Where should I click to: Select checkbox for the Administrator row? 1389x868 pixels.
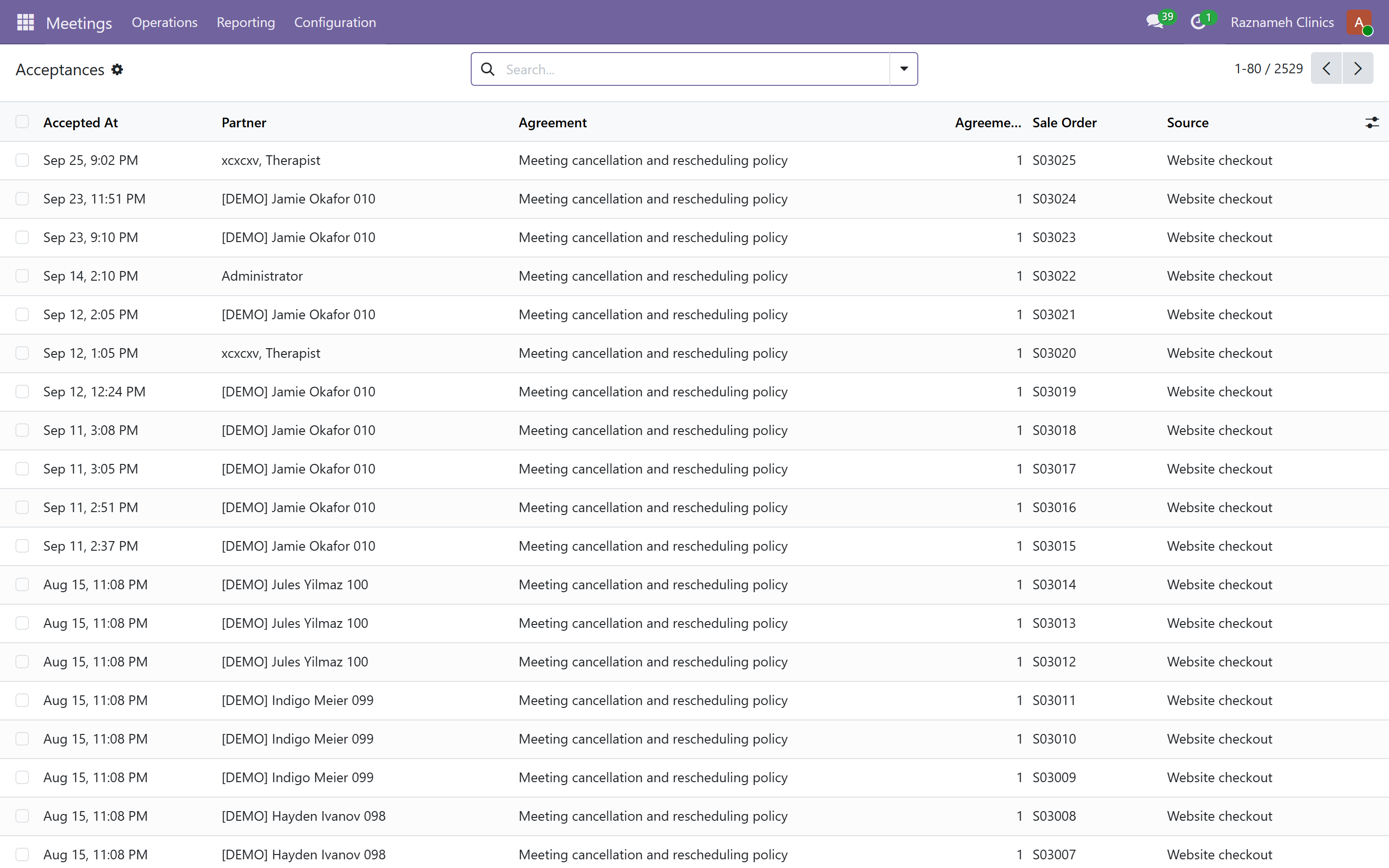click(22, 276)
